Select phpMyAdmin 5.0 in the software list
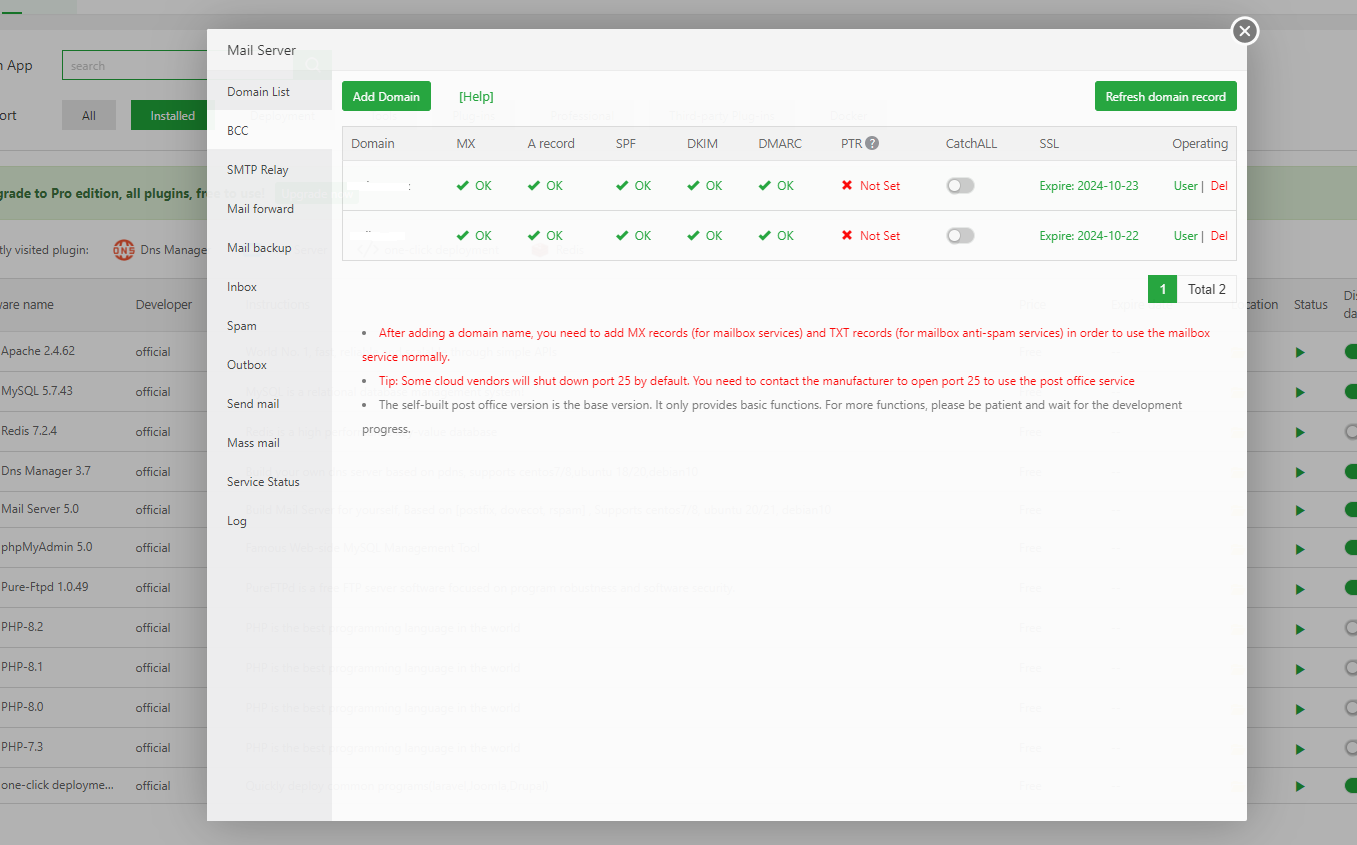The width and height of the screenshot is (1357, 845). point(47,547)
